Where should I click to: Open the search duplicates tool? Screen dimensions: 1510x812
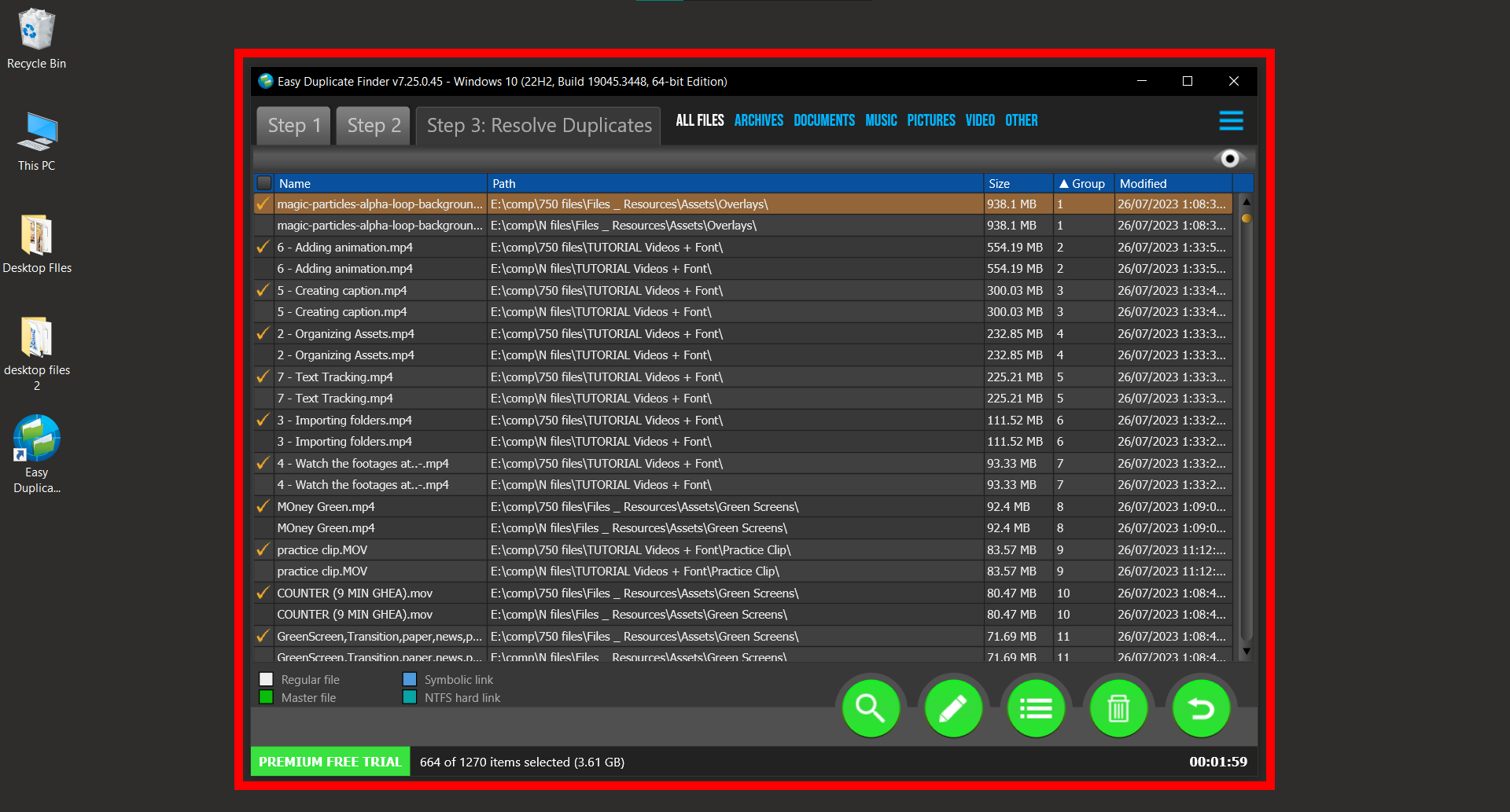coord(871,707)
